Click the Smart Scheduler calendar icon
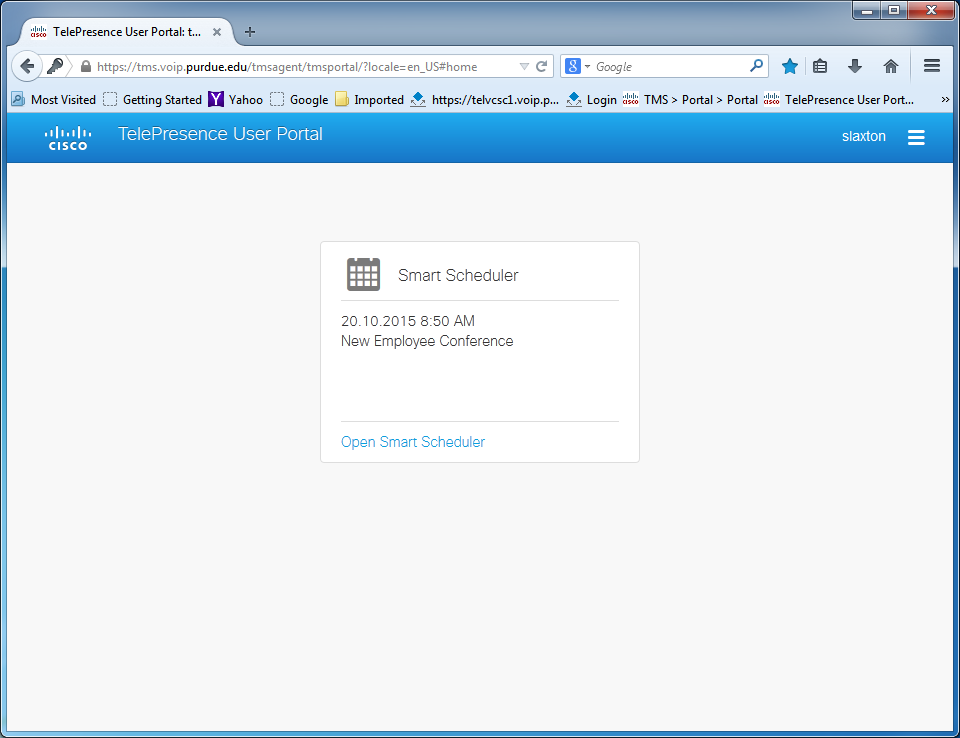Image resolution: width=960 pixels, height=738 pixels. click(363, 274)
